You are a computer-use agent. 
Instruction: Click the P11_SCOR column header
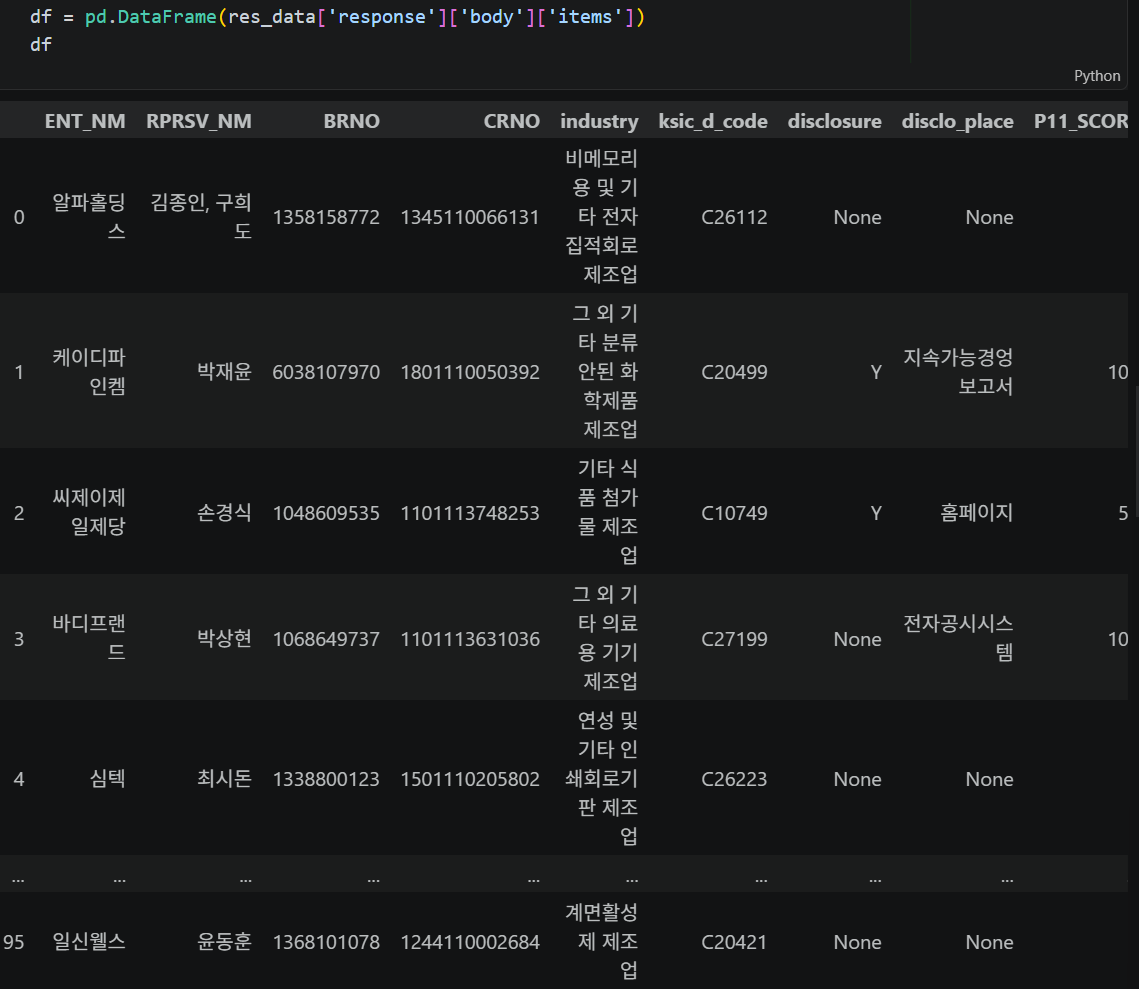(x=1081, y=121)
